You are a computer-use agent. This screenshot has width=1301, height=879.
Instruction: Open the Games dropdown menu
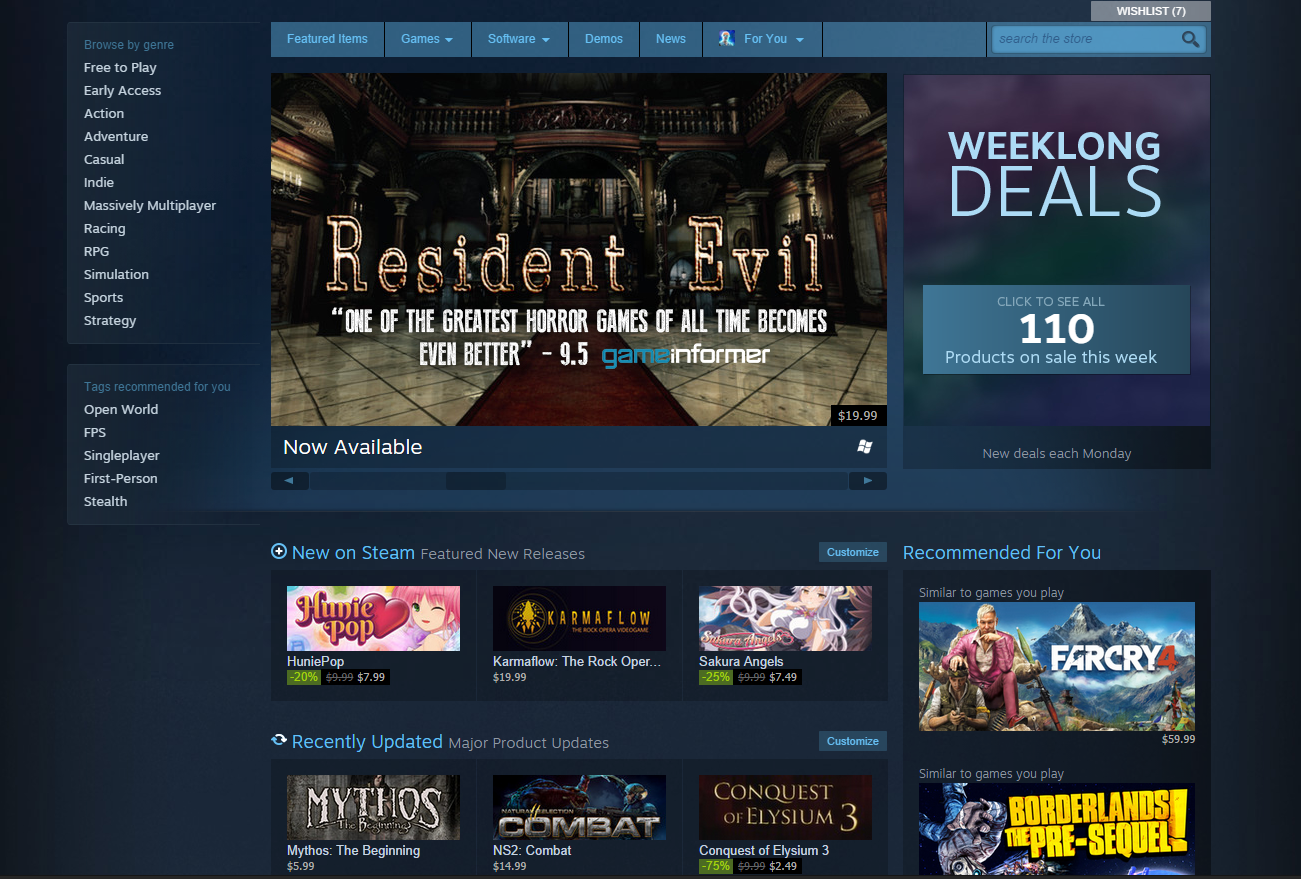427,39
